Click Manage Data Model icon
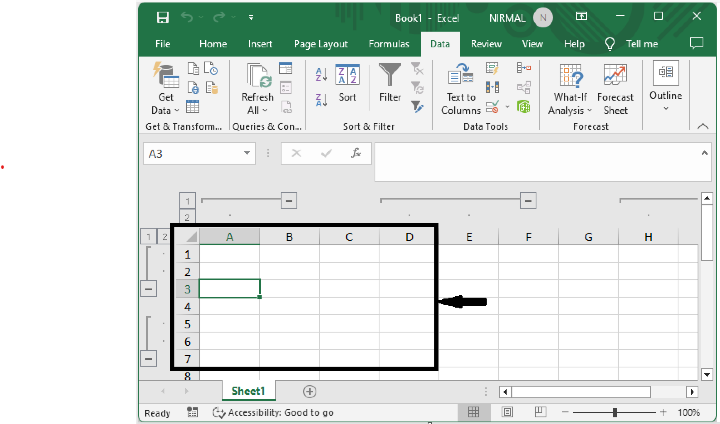The image size is (720, 424). pos(524,107)
